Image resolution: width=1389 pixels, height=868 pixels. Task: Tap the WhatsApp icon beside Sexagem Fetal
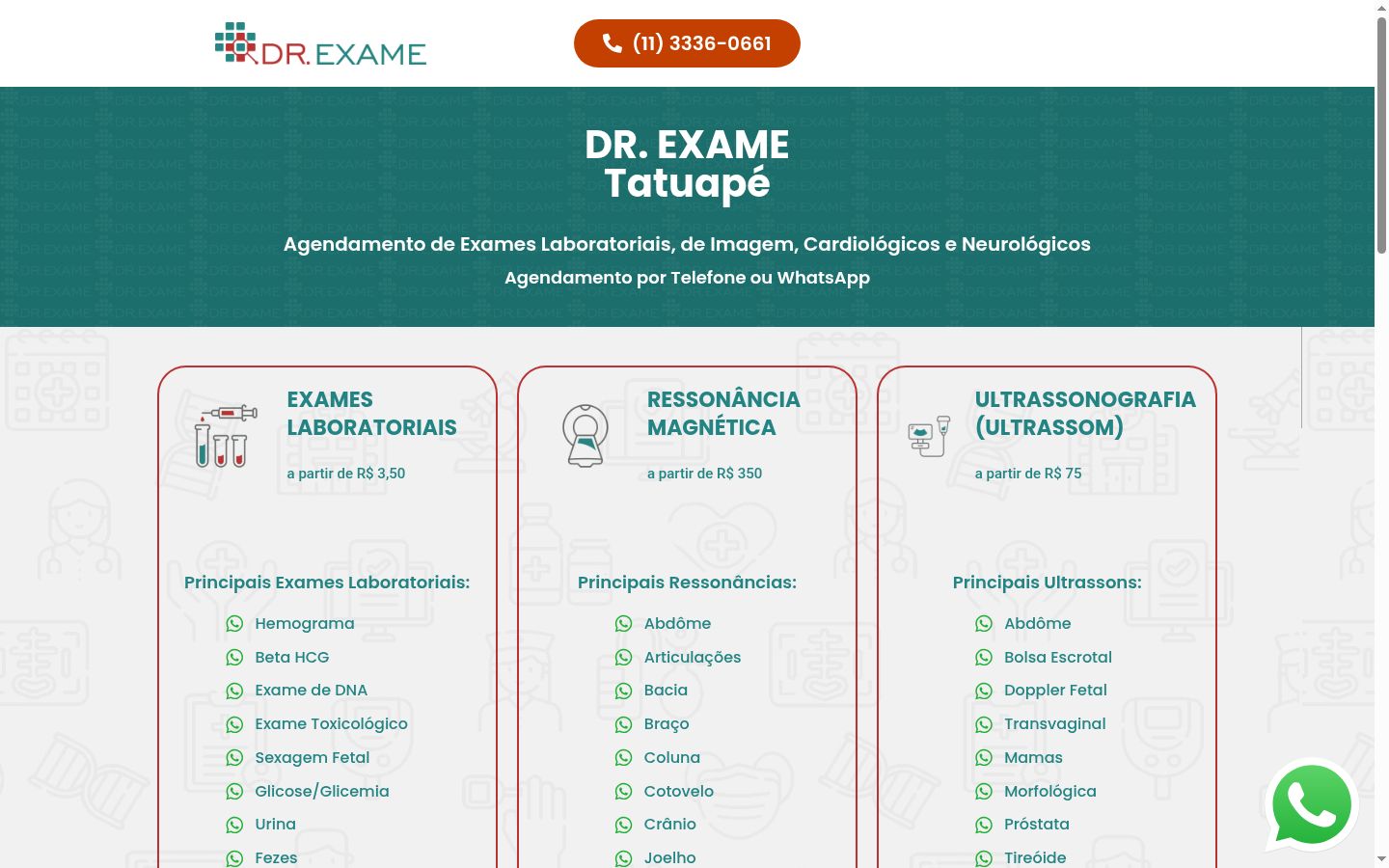pos(234,758)
